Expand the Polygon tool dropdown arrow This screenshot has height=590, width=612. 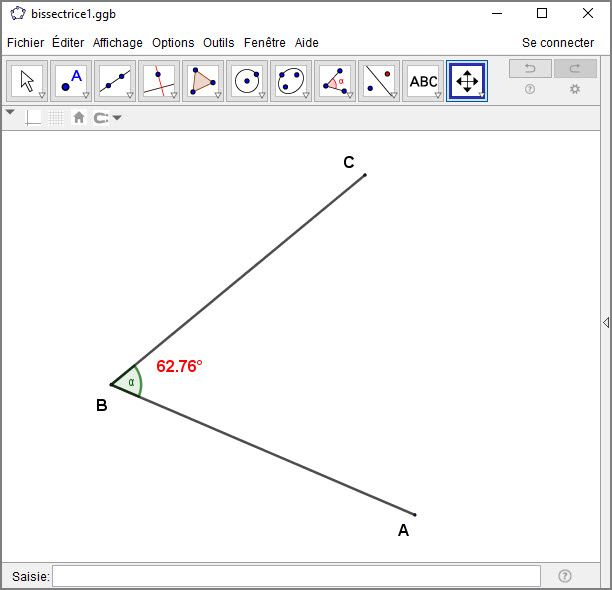(218, 95)
